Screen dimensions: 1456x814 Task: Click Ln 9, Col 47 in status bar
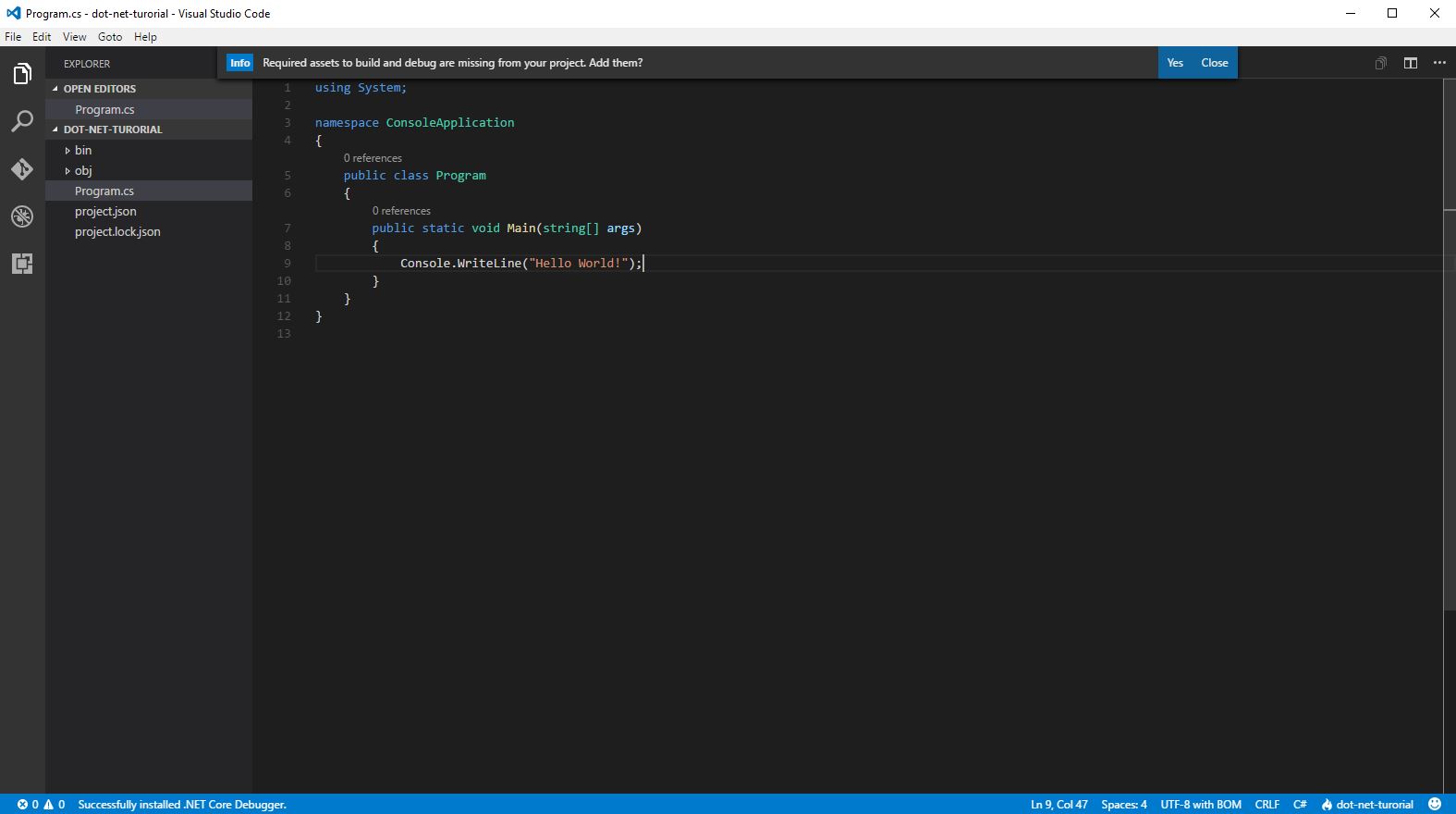[x=1059, y=805]
